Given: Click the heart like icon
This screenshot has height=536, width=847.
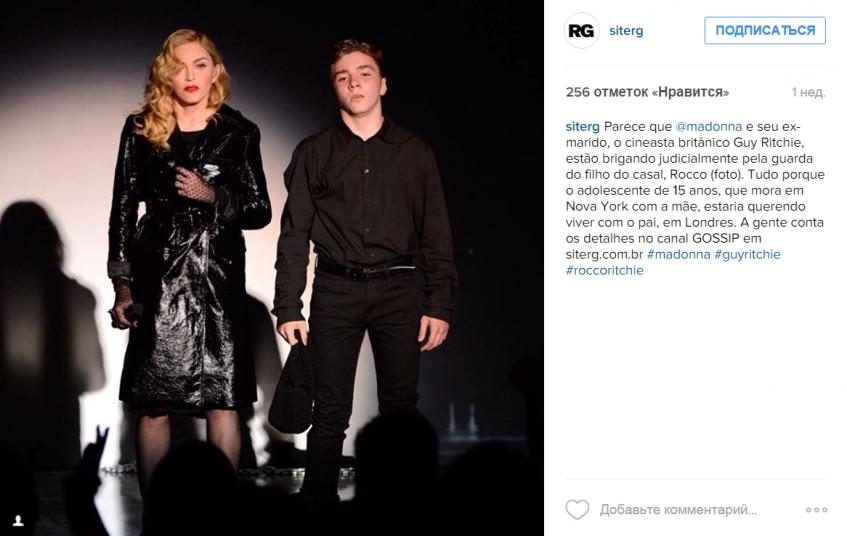Looking at the screenshot, I should point(577,510).
